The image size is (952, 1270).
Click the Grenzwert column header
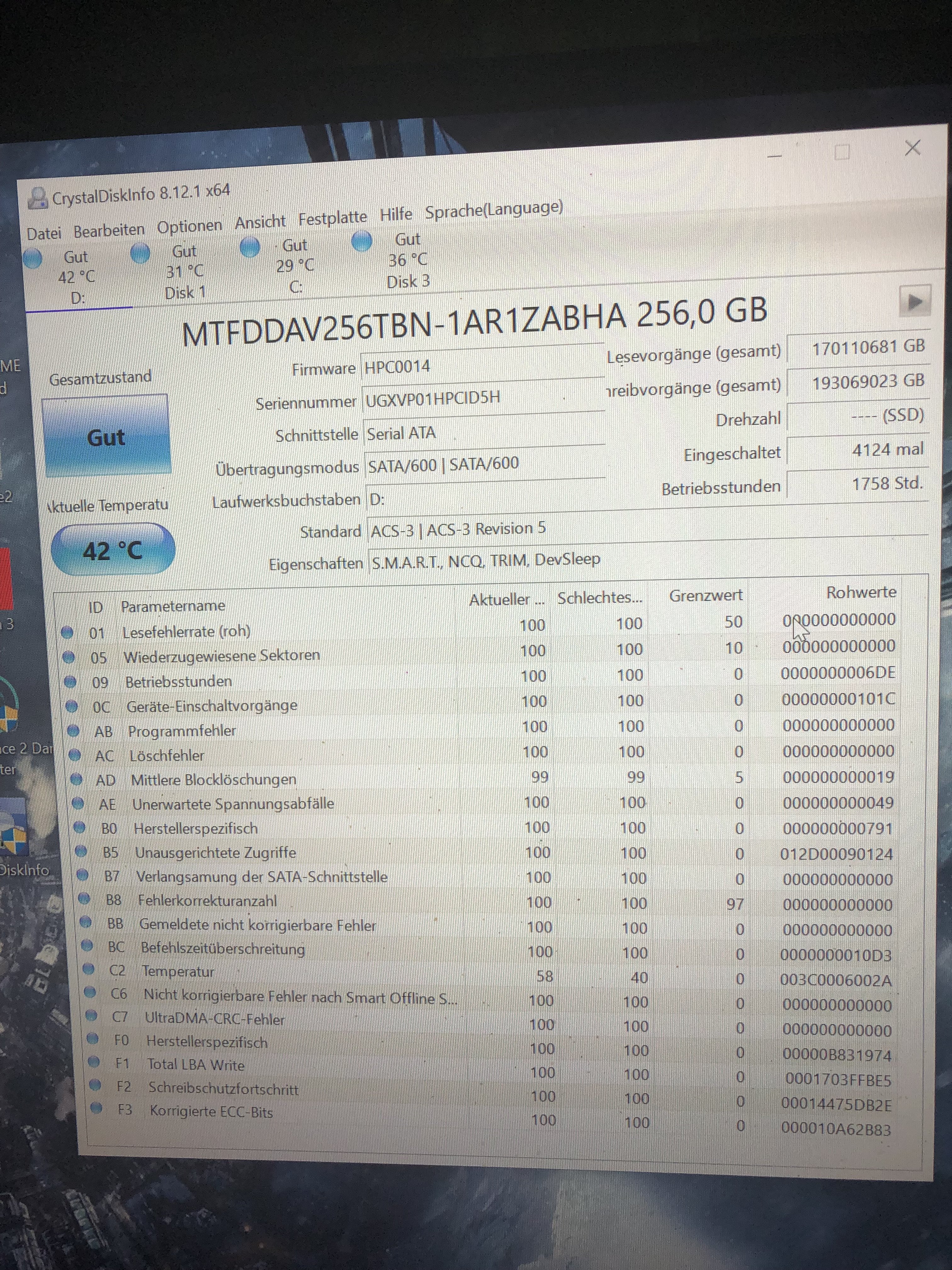(x=706, y=595)
